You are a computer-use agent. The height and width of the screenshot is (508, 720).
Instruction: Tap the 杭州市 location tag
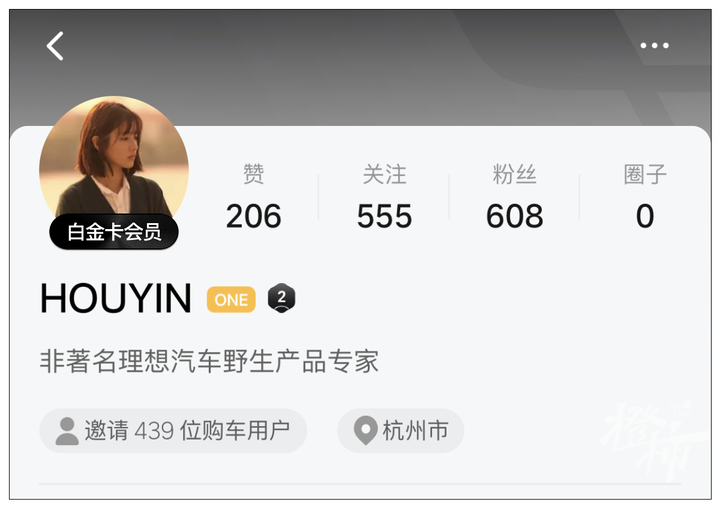400,431
